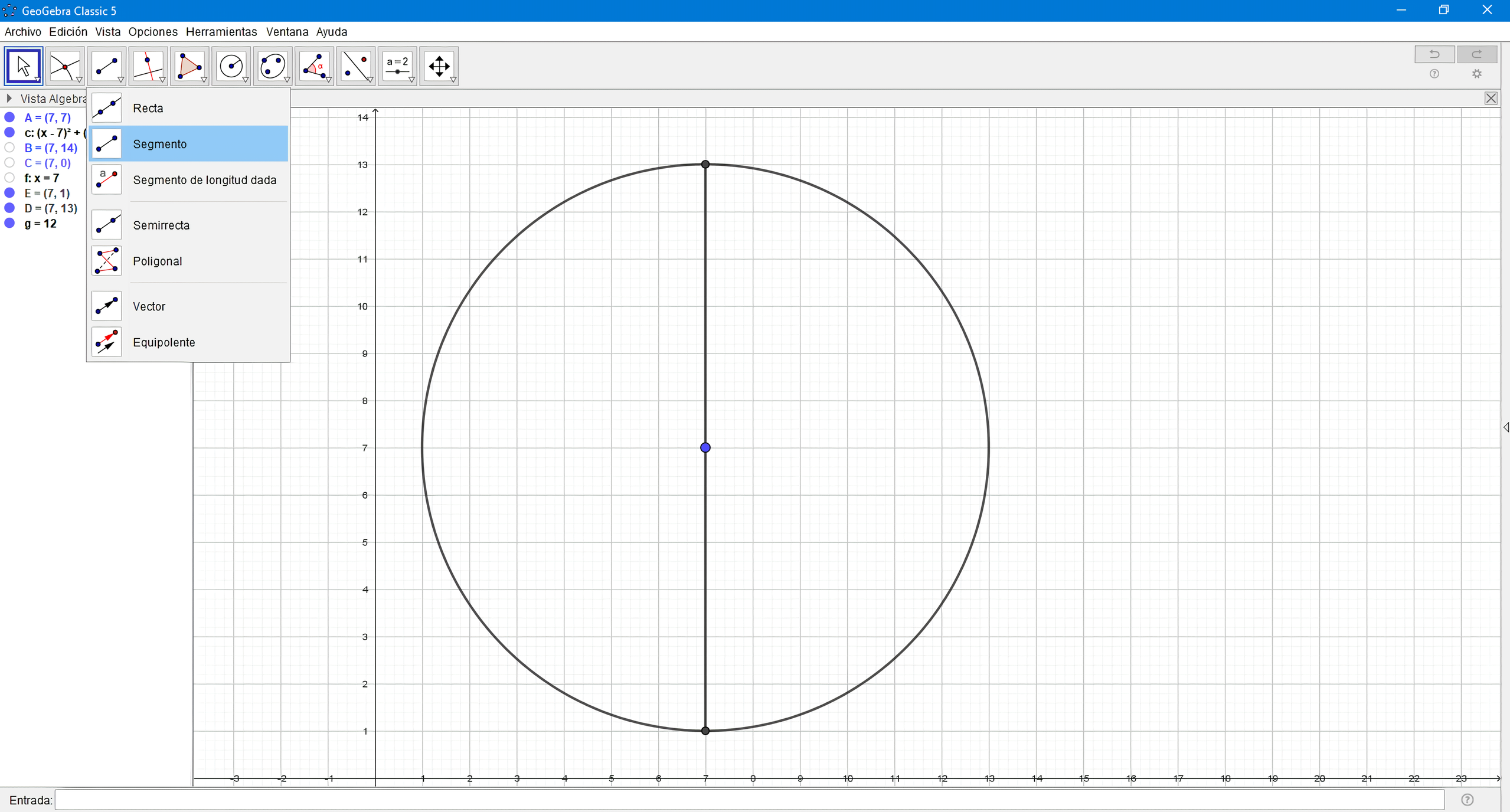Open dropdown arrow of slider a=2 tool
Viewport: 1510px width, 812px height.
point(411,80)
